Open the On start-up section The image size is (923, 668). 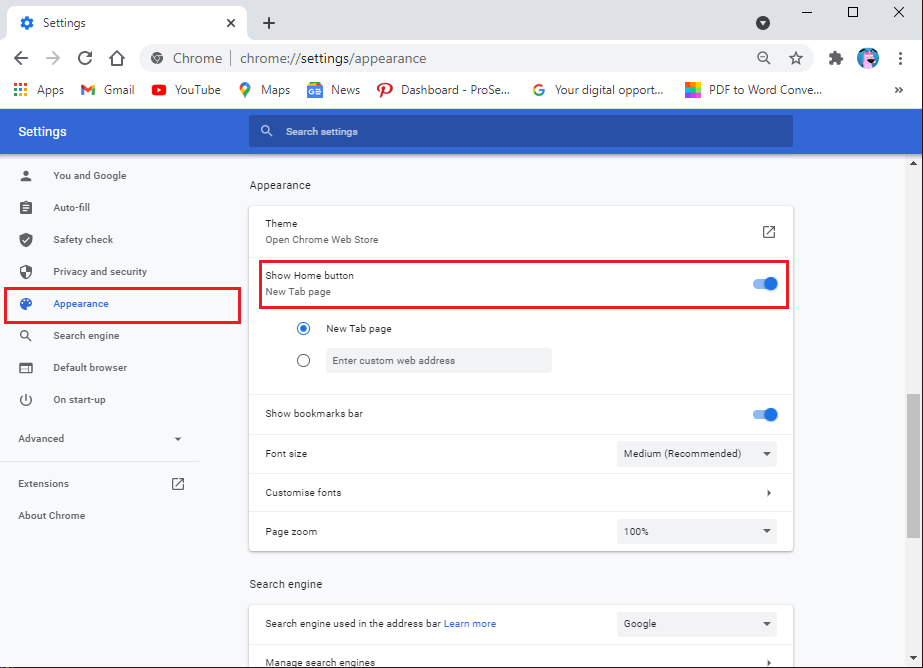click(79, 400)
